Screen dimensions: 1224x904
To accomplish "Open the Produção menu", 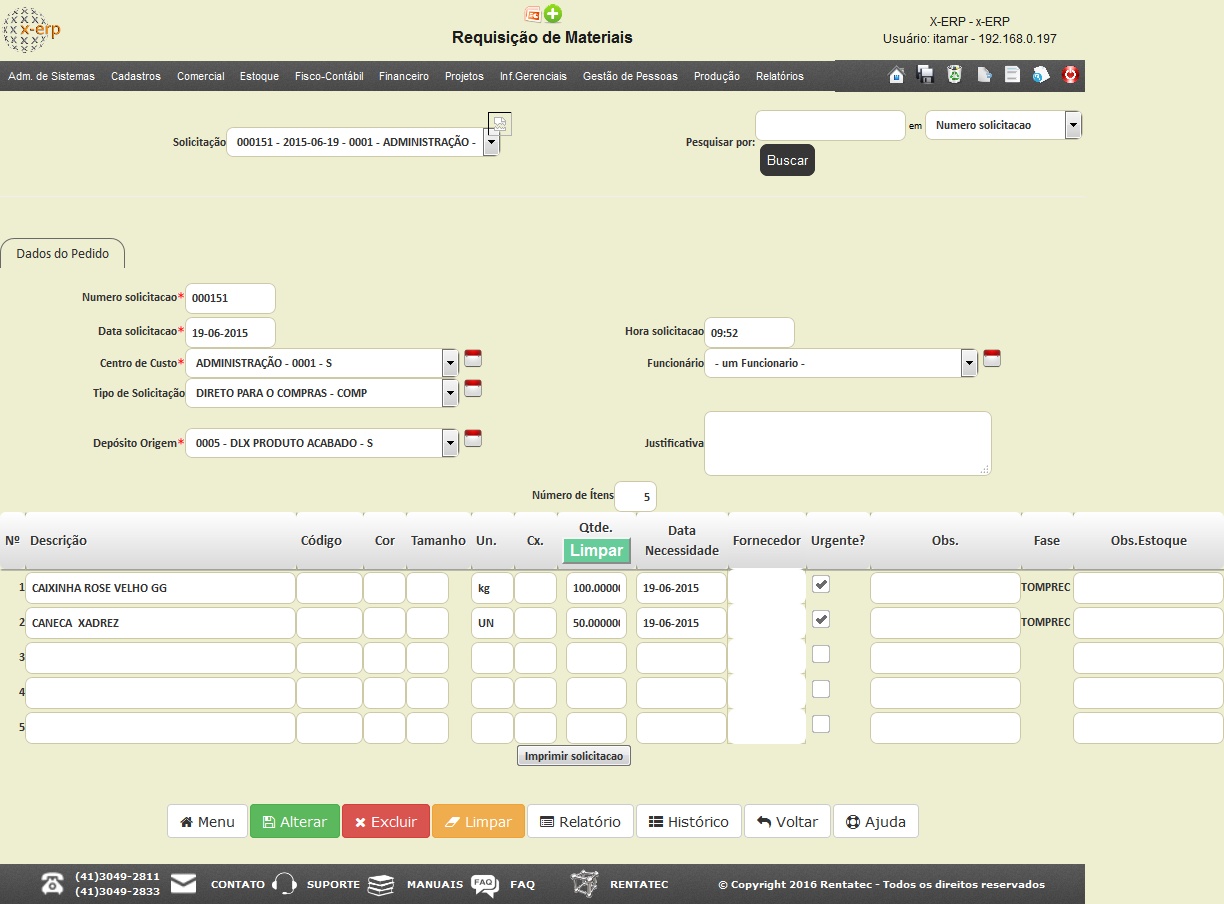I will (717, 76).
